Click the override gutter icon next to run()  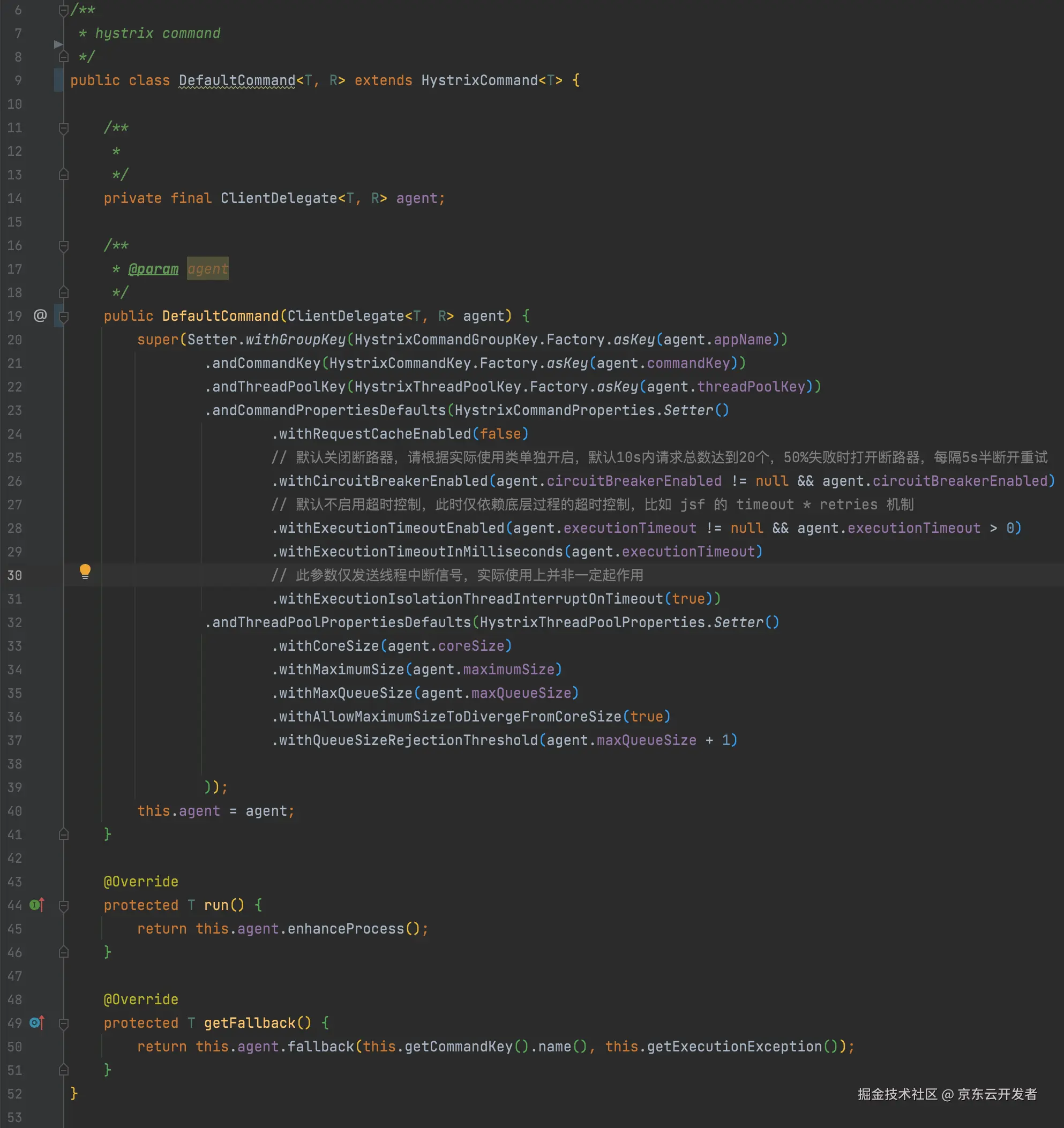click(36, 905)
